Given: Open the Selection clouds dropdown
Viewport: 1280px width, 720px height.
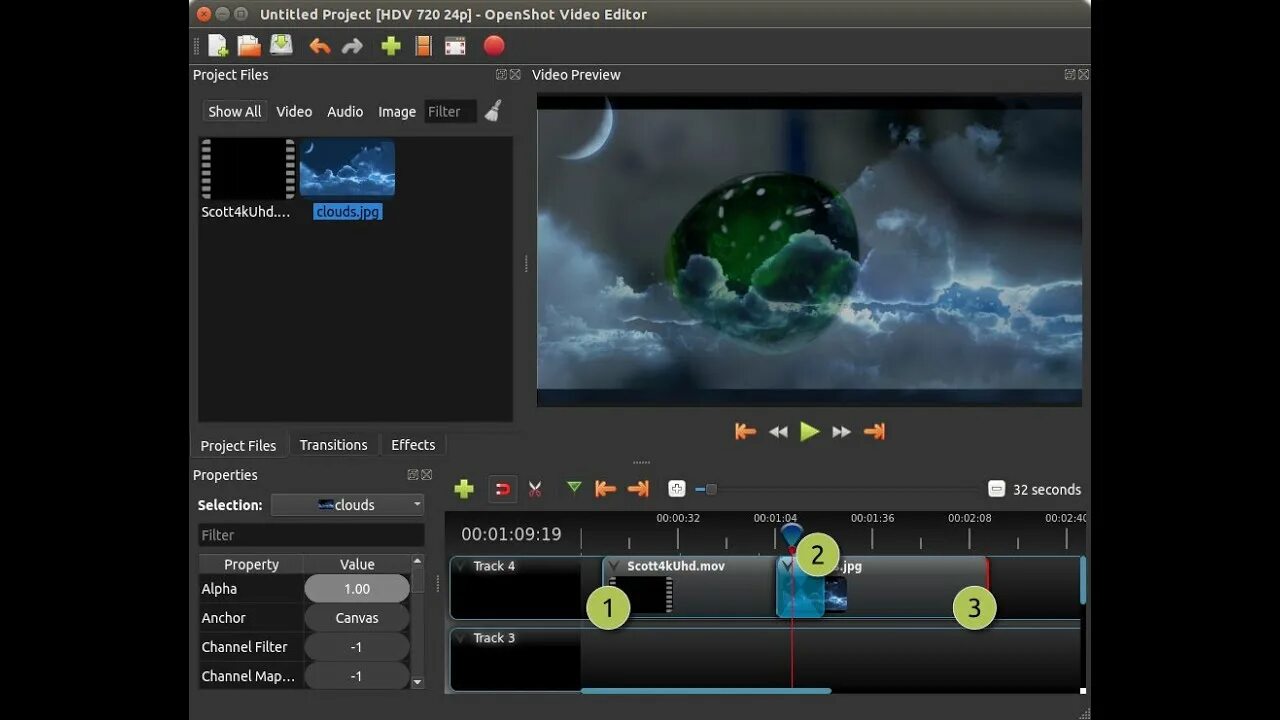Looking at the screenshot, I should pos(347,505).
